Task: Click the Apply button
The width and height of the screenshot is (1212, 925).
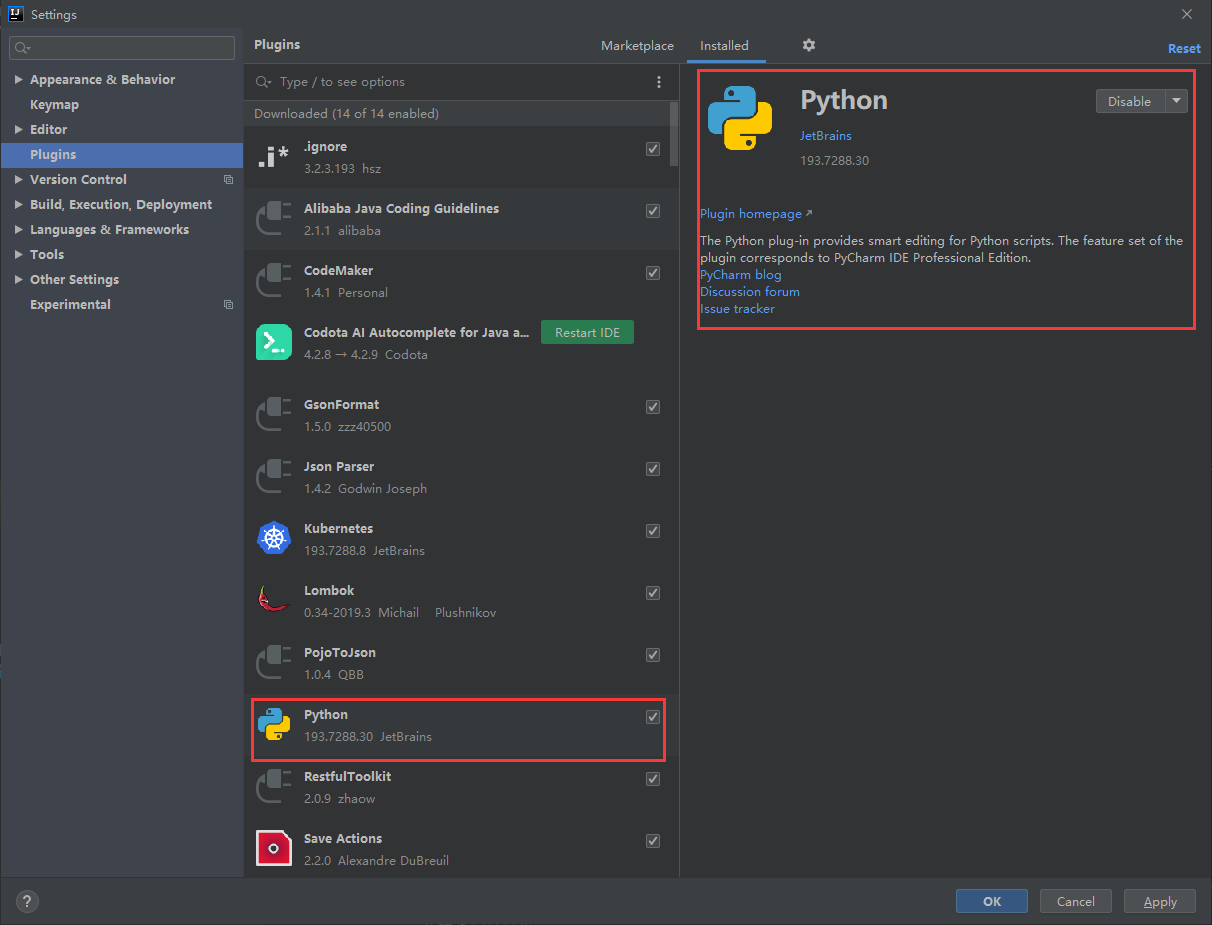Action: tap(1160, 901)
